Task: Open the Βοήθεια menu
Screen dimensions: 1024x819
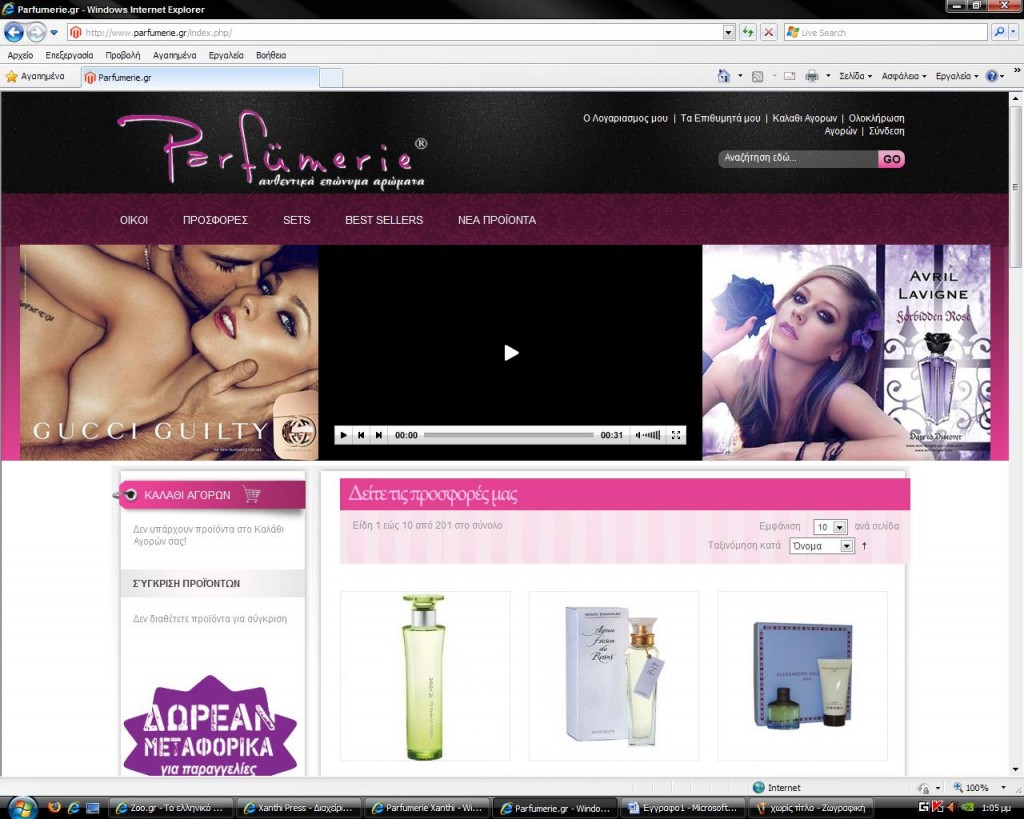Action: [x=271, y=55]
